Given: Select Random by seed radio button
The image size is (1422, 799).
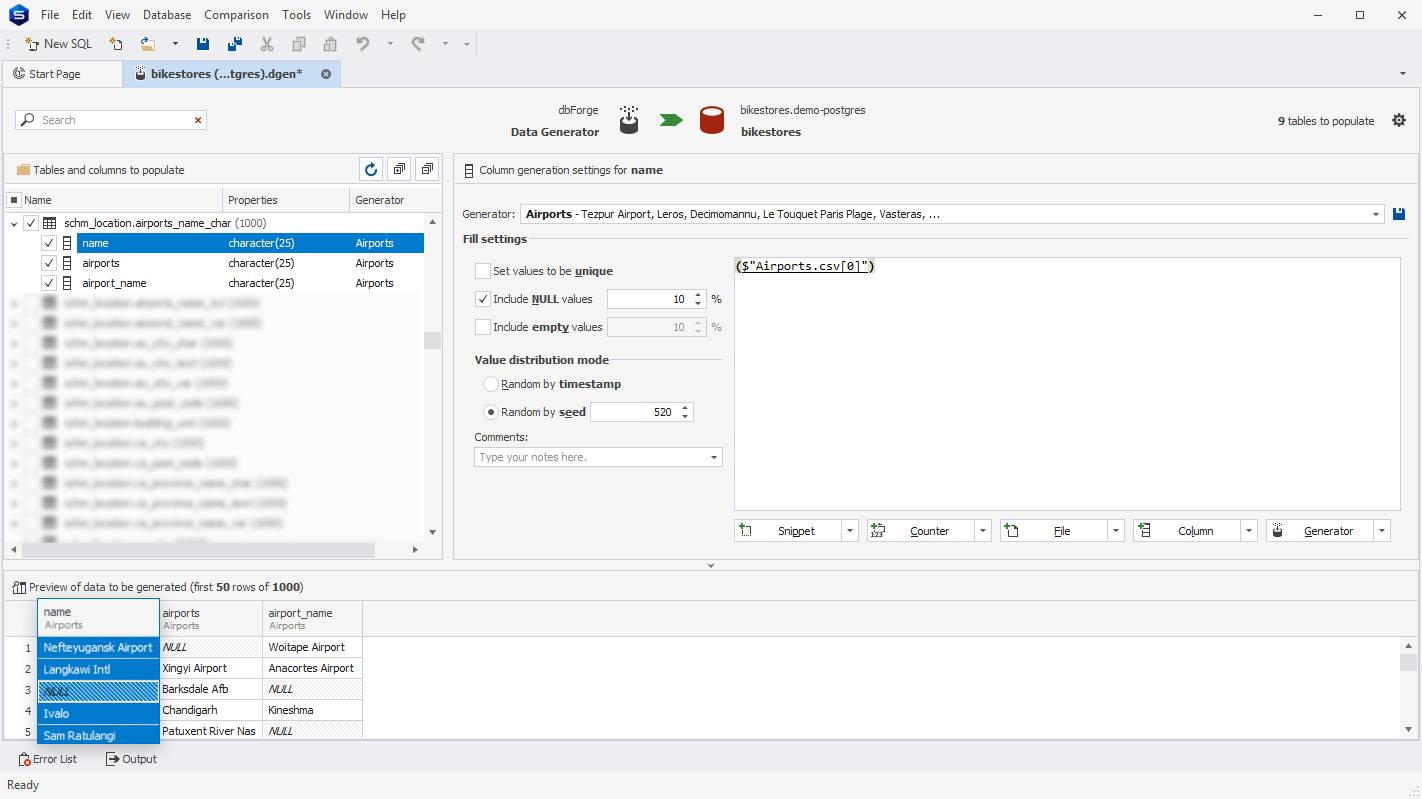Looking at the screenshot, I should coord(490,412).
